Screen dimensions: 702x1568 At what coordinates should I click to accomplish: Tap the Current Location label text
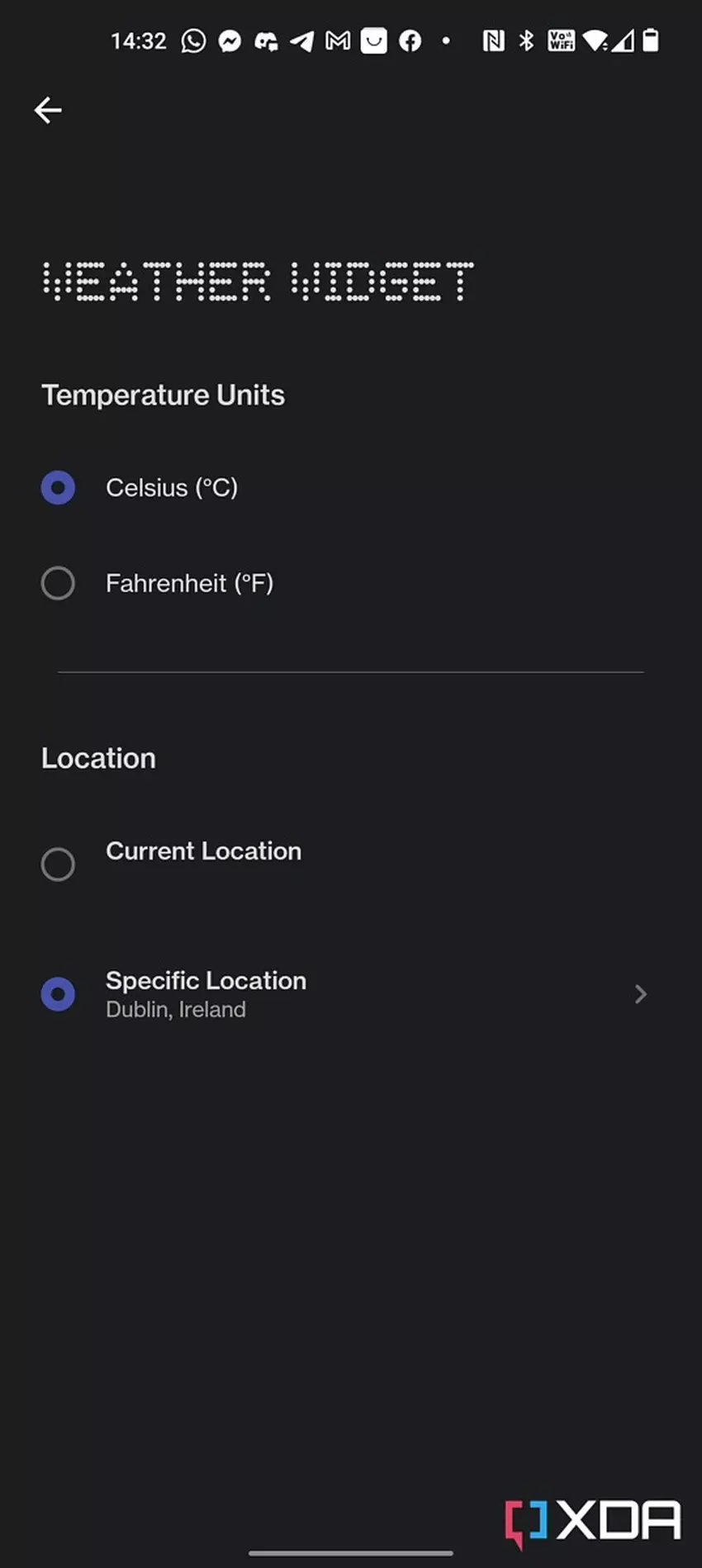tap(203, 851)
